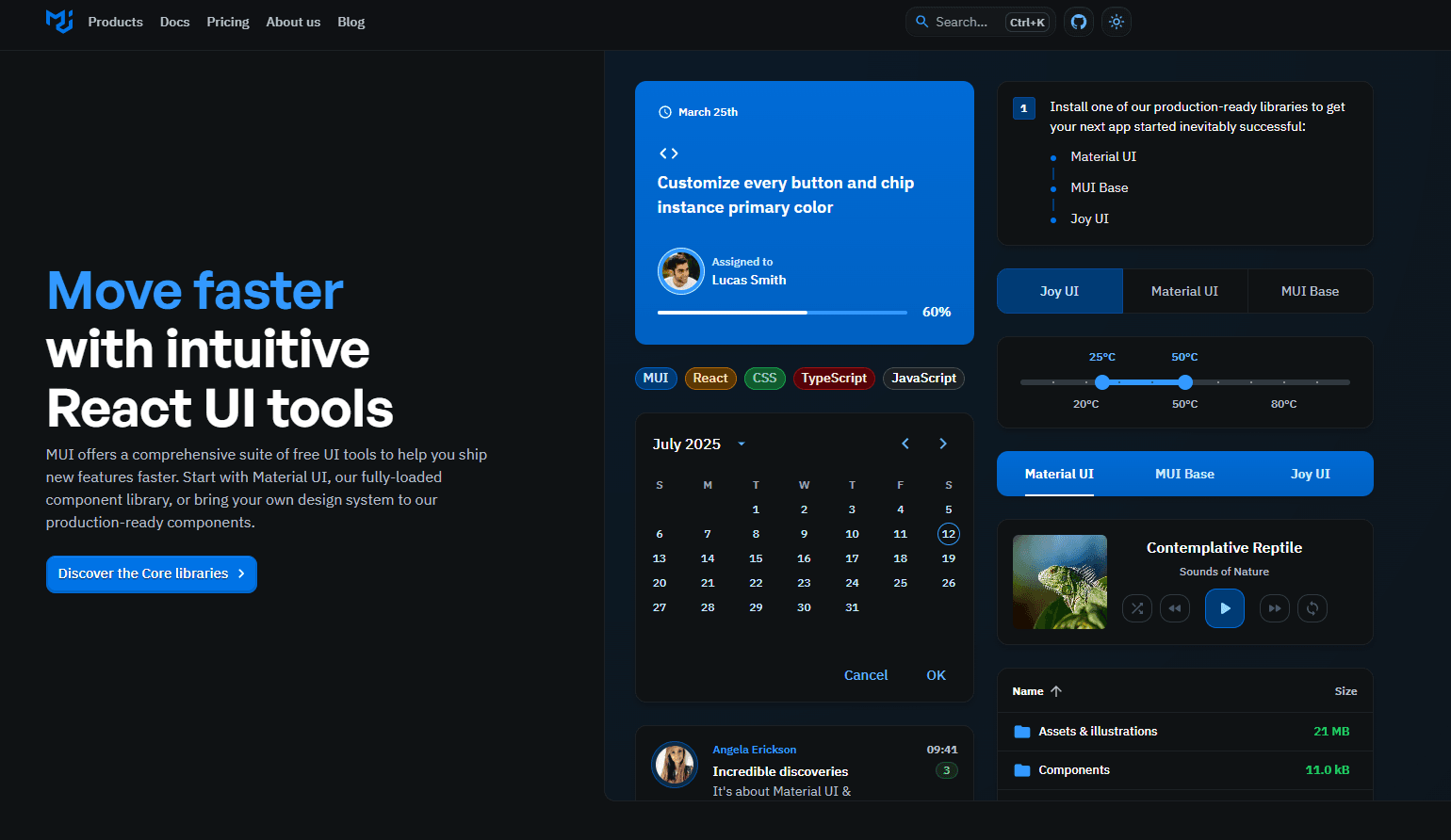Viewport: 1451px width, 840px height.
Task: Select the Joy UI tab in the player section
Action: [x=1310, y=474]
